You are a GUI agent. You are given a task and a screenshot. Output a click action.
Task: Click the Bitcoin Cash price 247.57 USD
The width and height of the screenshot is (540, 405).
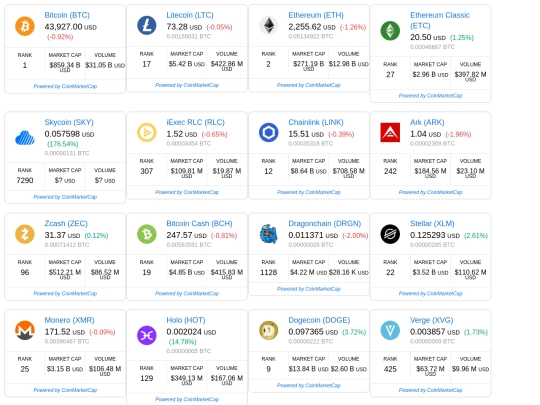point(187,235)
